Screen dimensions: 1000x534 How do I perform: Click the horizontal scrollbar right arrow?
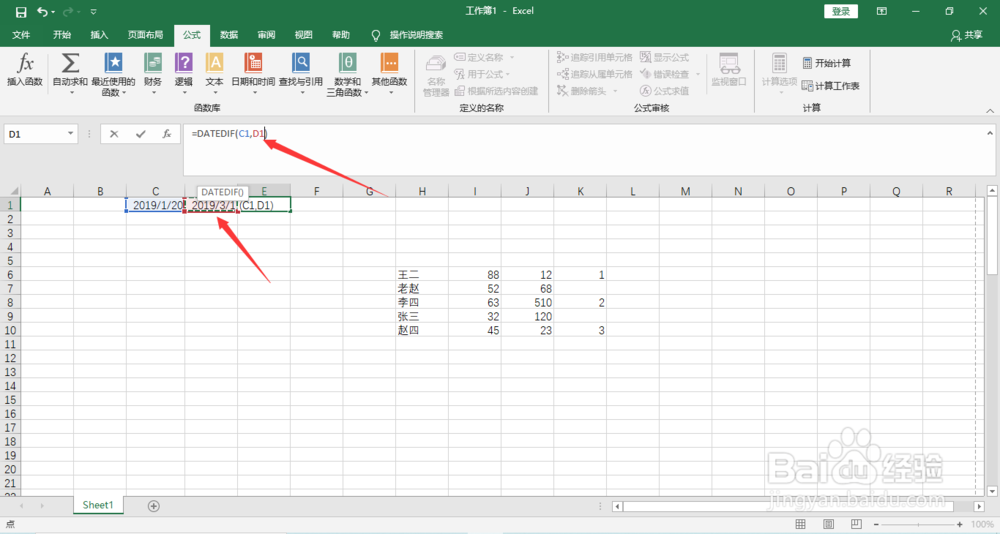[x=979, y=506]
